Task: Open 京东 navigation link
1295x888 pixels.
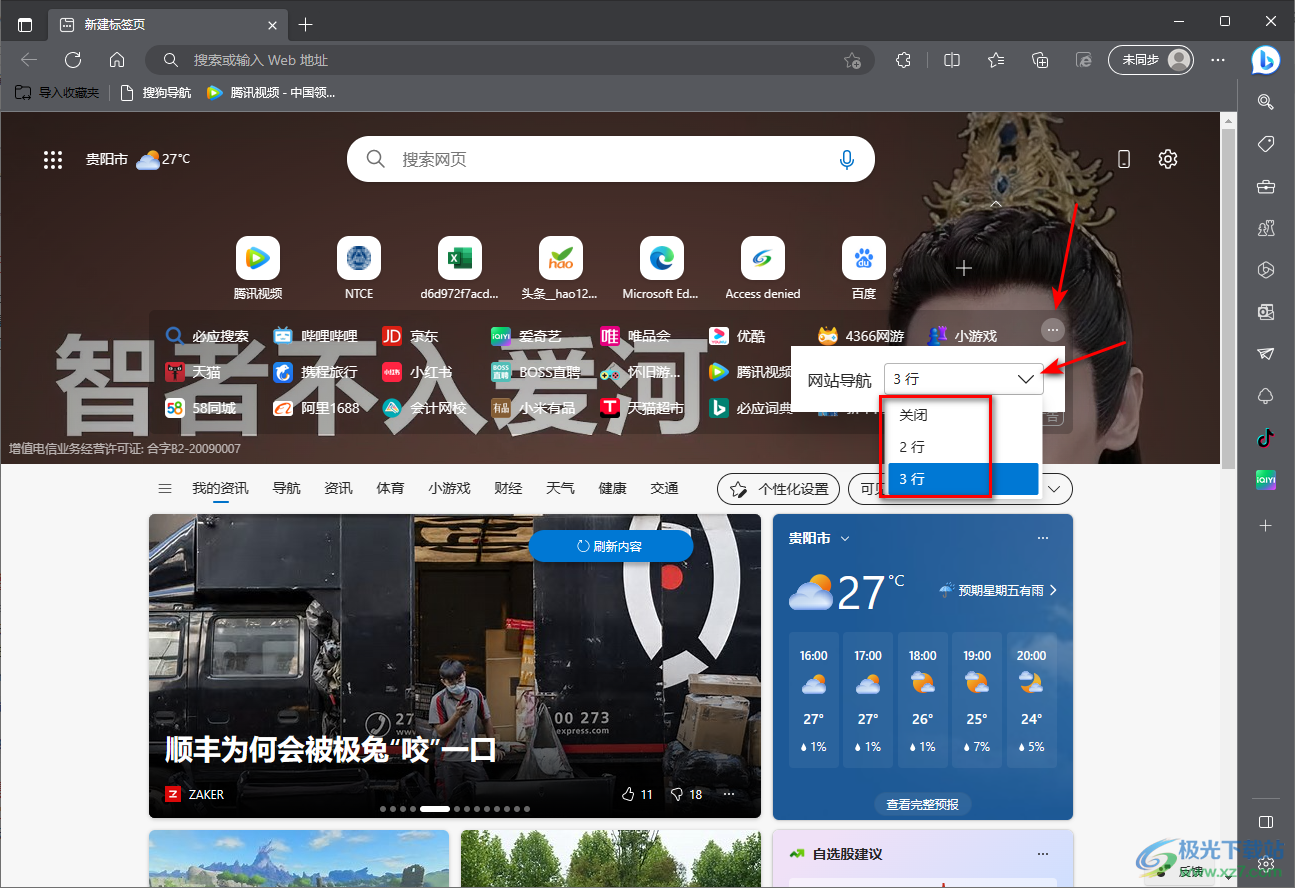Action: click(411, 336)
